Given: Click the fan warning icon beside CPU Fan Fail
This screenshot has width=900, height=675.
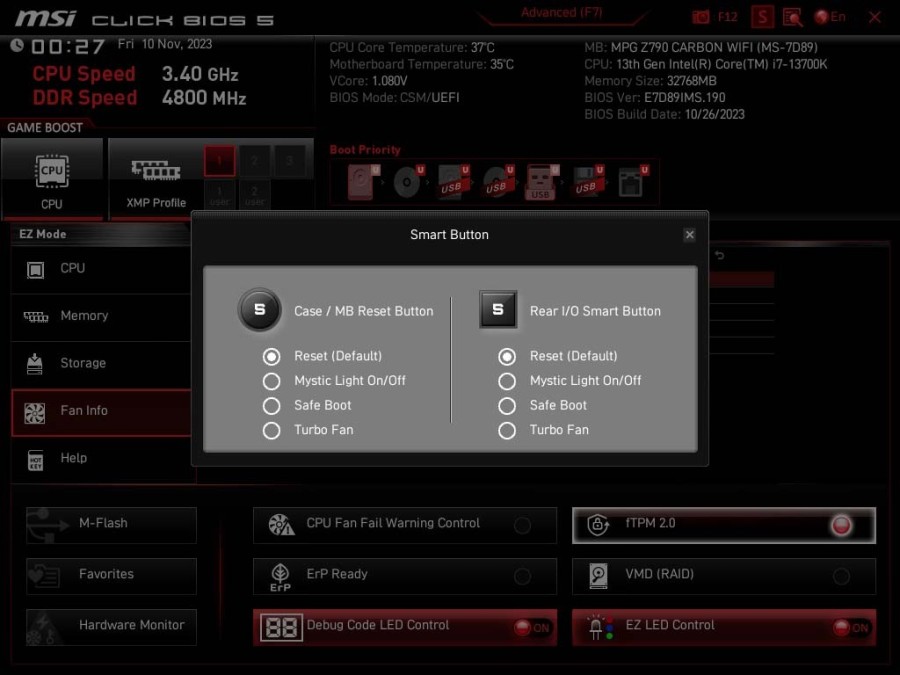Looking at the screenshot, I should point(281,525).
